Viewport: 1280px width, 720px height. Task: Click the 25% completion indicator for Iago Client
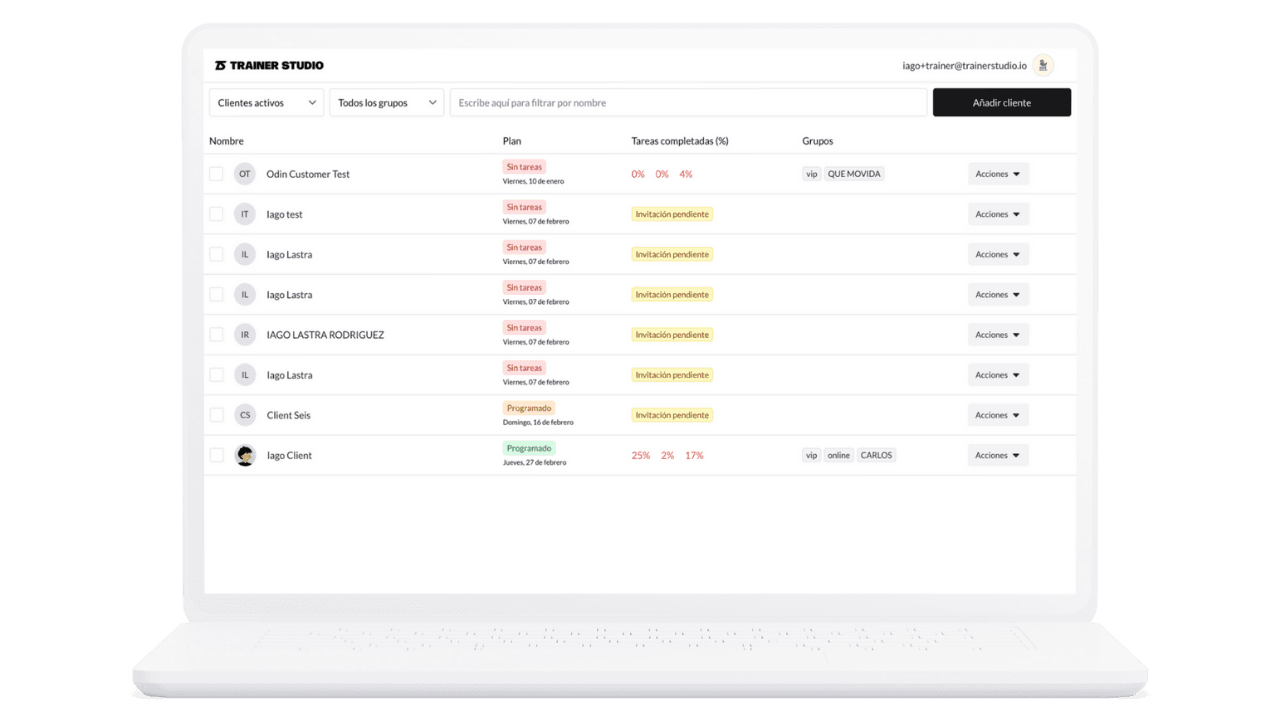pos(640,454)
